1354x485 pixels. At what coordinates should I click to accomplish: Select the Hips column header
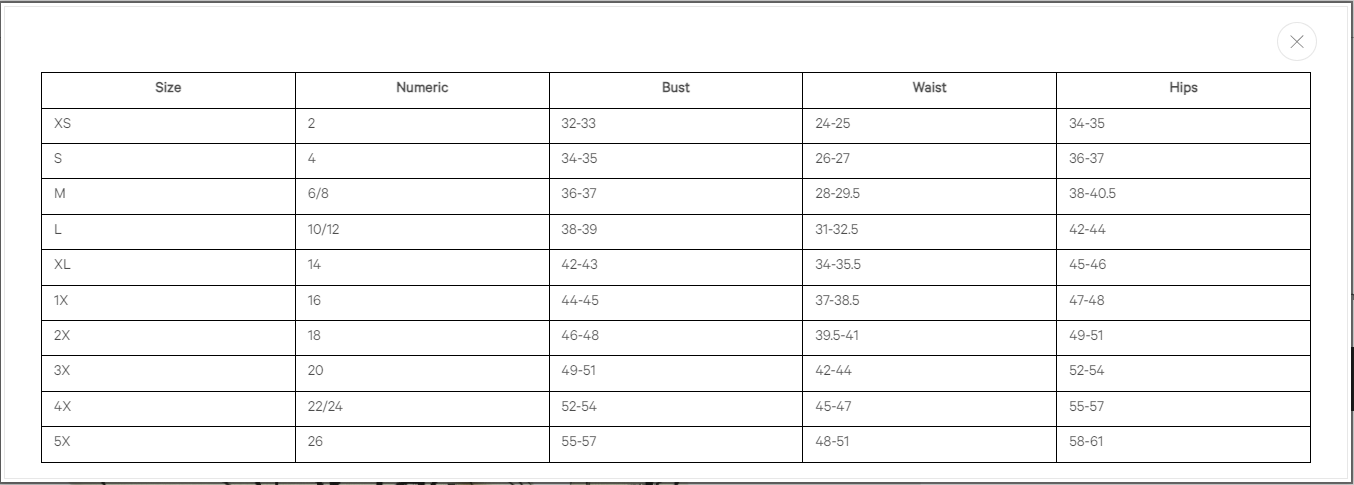1183,88
